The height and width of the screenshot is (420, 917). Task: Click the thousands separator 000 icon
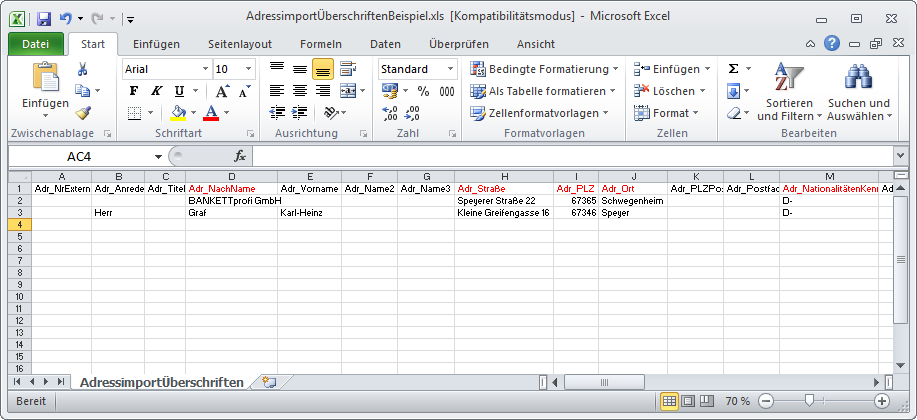click(x=447, y=91)
